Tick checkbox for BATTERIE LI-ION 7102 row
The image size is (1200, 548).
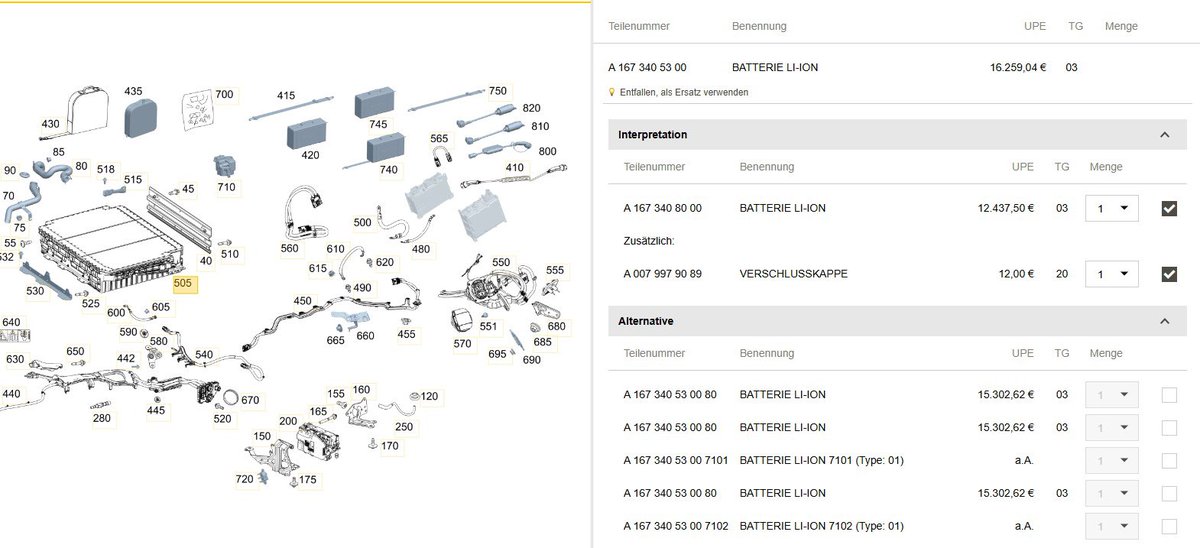pos(1169,527)
